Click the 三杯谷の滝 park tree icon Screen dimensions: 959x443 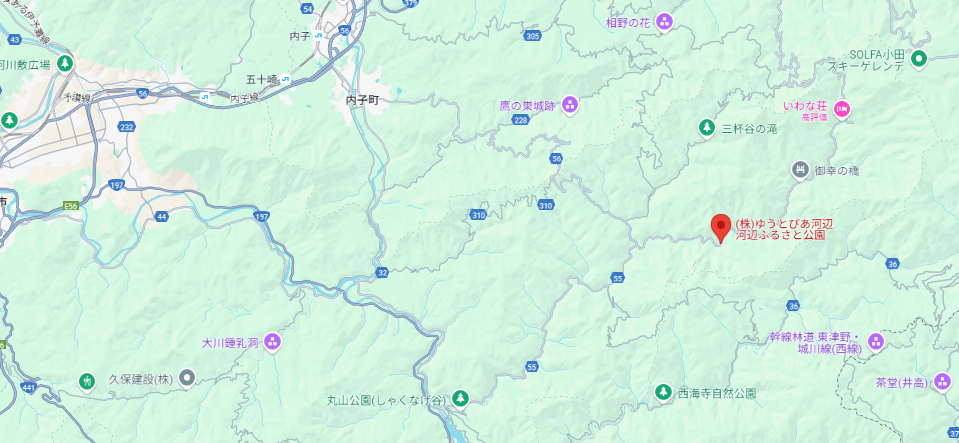pos(707,128)
